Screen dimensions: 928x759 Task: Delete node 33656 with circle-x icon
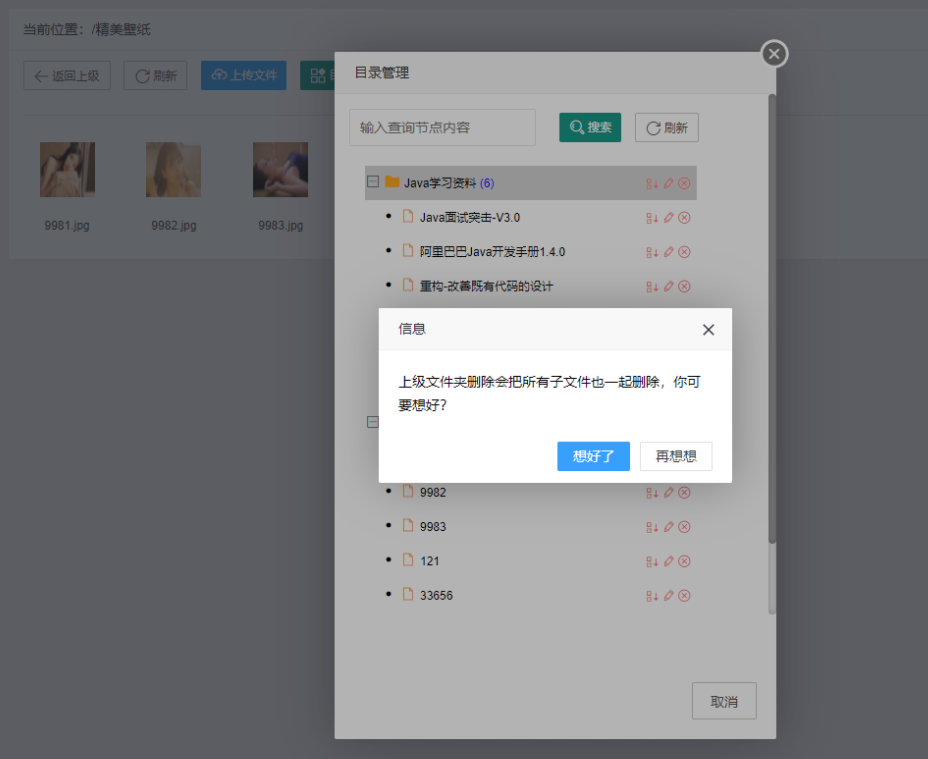(684, 596)
